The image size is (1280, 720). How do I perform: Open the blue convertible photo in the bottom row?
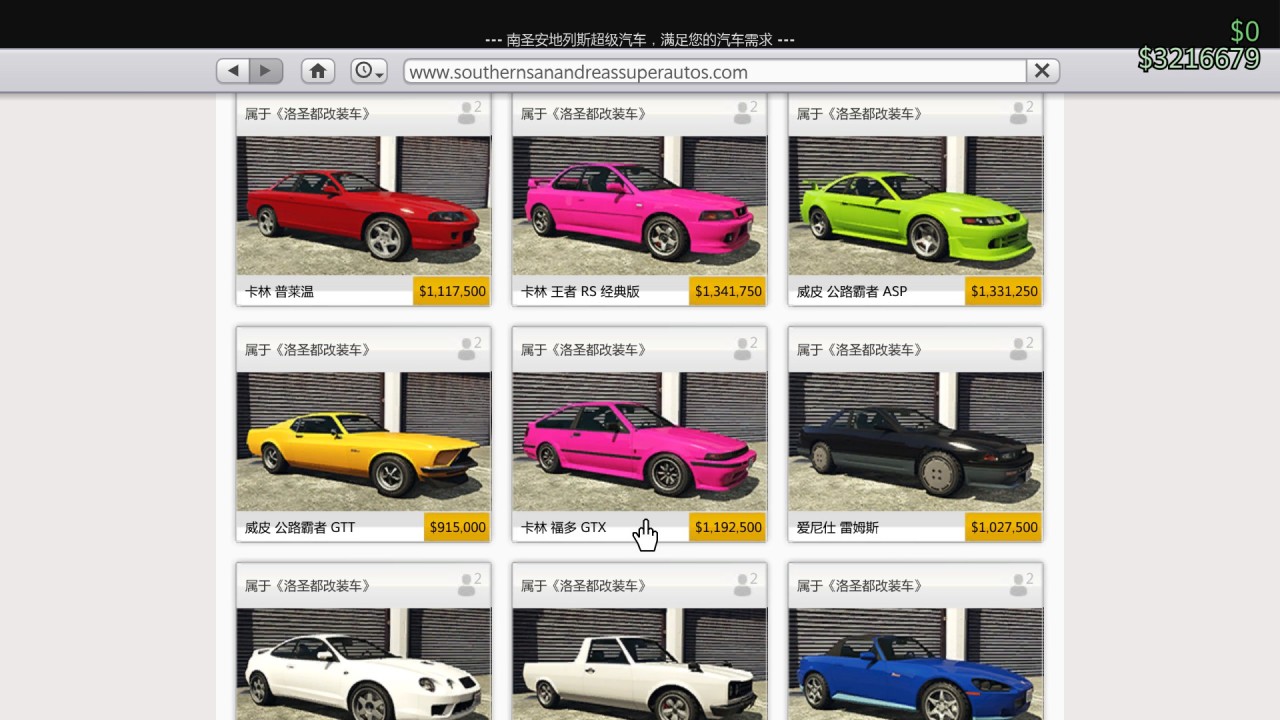(916, 664)
